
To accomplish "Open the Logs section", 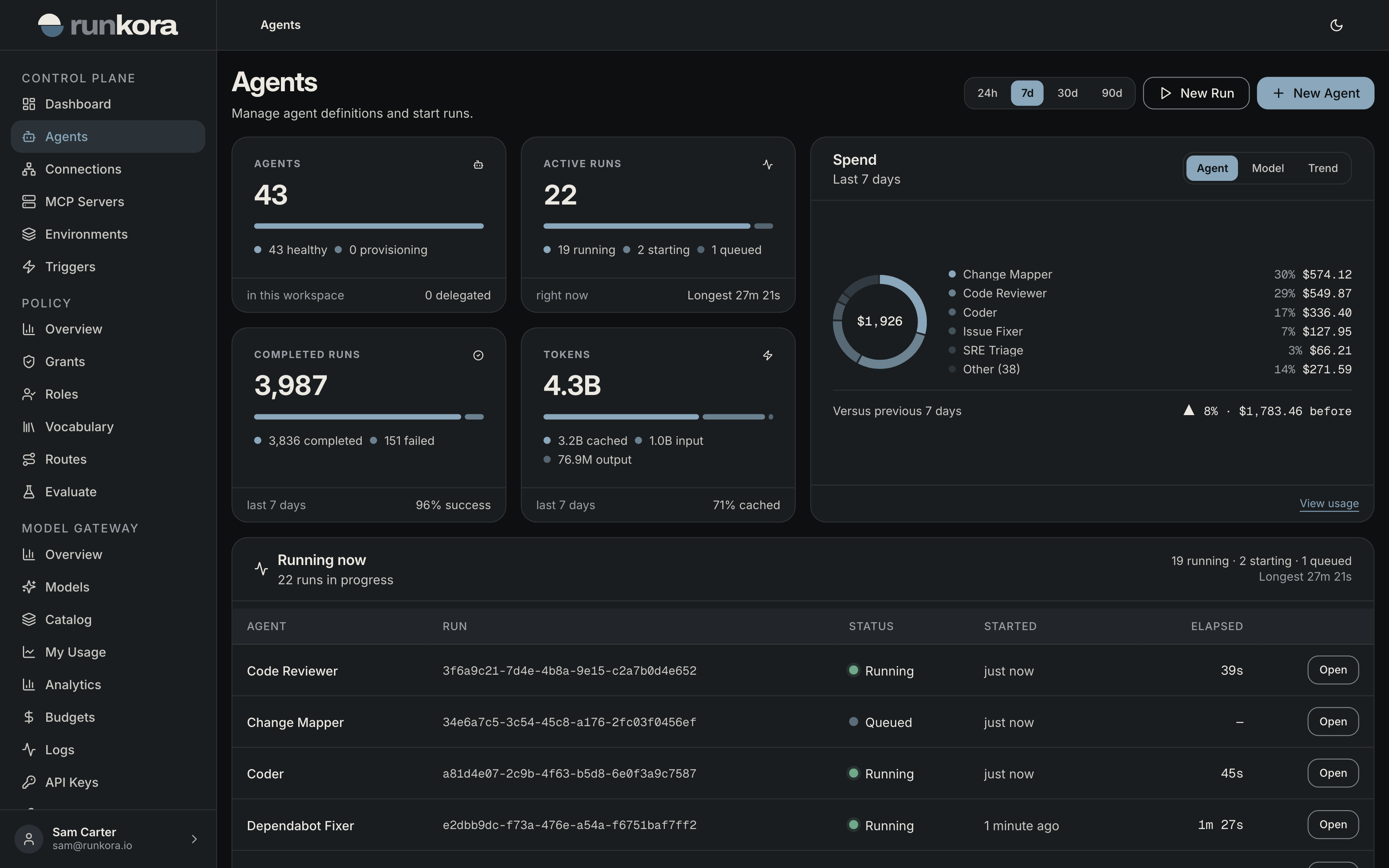I will coord(108,750).
